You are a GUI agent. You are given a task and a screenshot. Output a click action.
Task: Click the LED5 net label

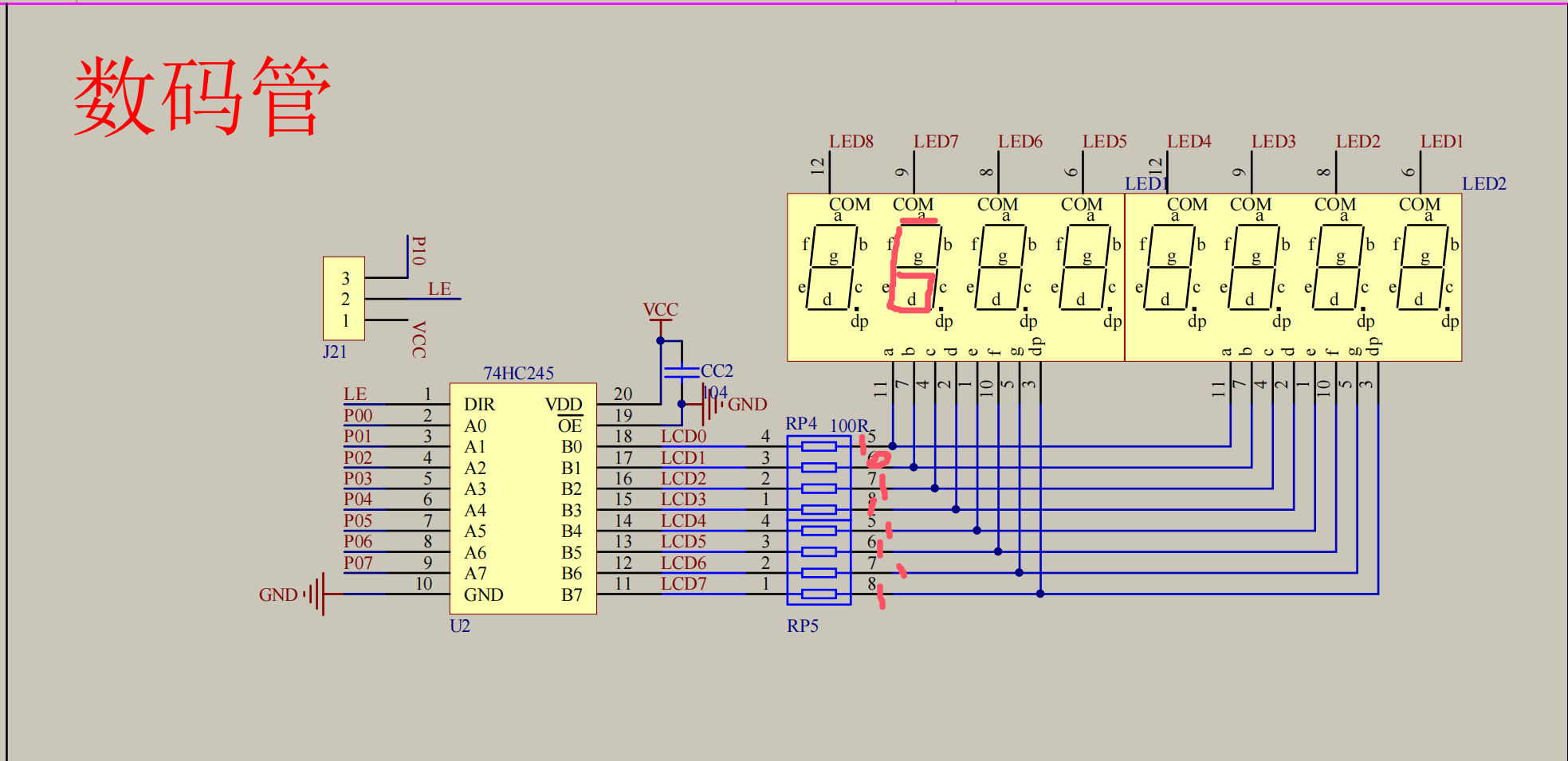(x=1104, y=141)
